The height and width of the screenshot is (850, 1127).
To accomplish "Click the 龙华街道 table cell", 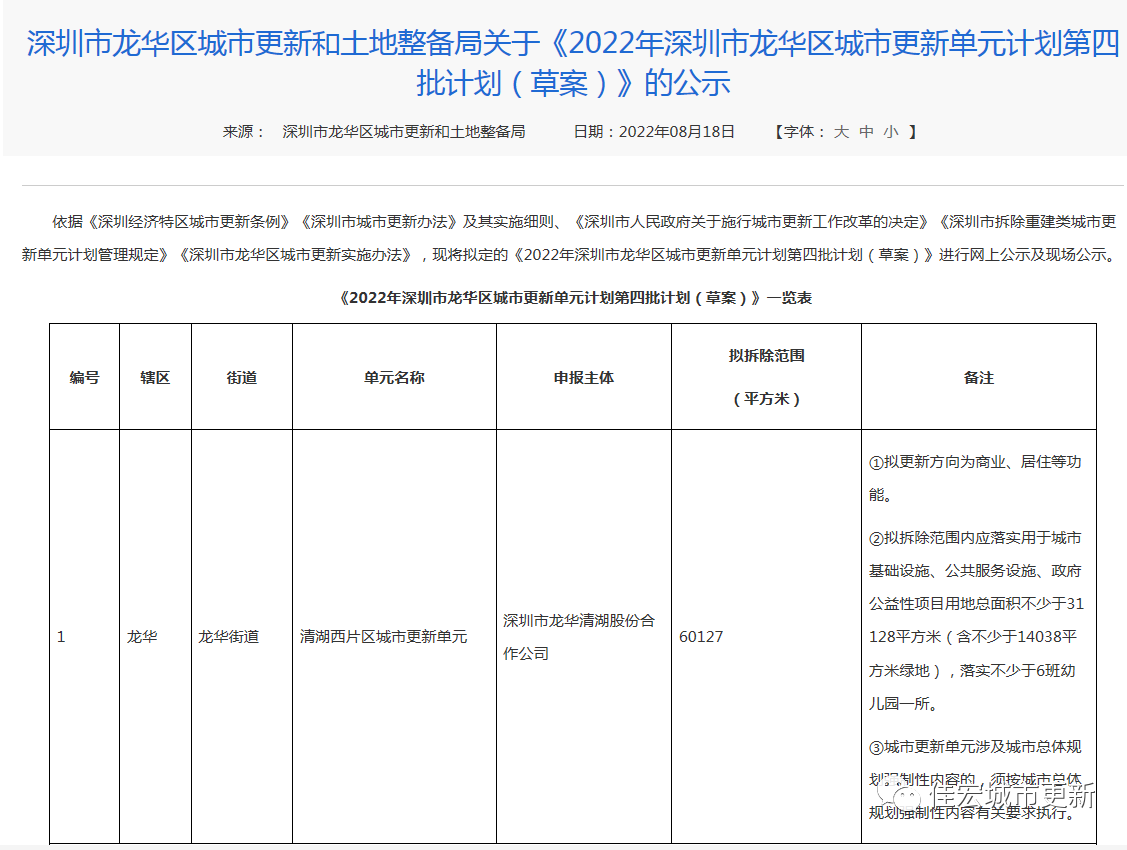I will point(229,636).
